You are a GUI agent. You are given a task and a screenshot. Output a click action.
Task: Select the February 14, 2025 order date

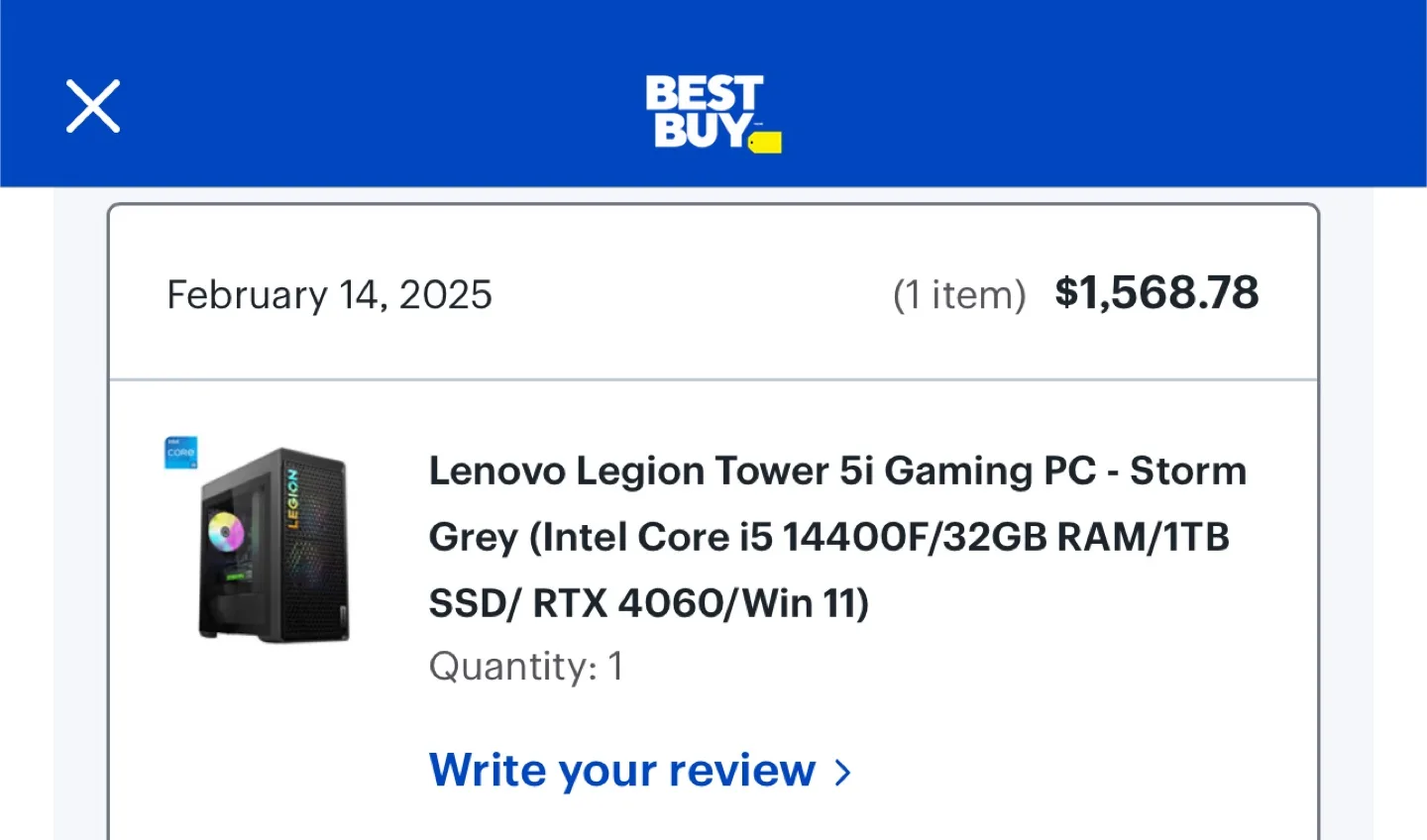(x=329, y=295)
